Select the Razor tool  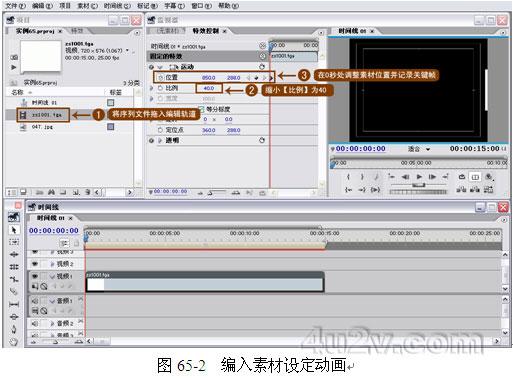(x=14, y=291)
